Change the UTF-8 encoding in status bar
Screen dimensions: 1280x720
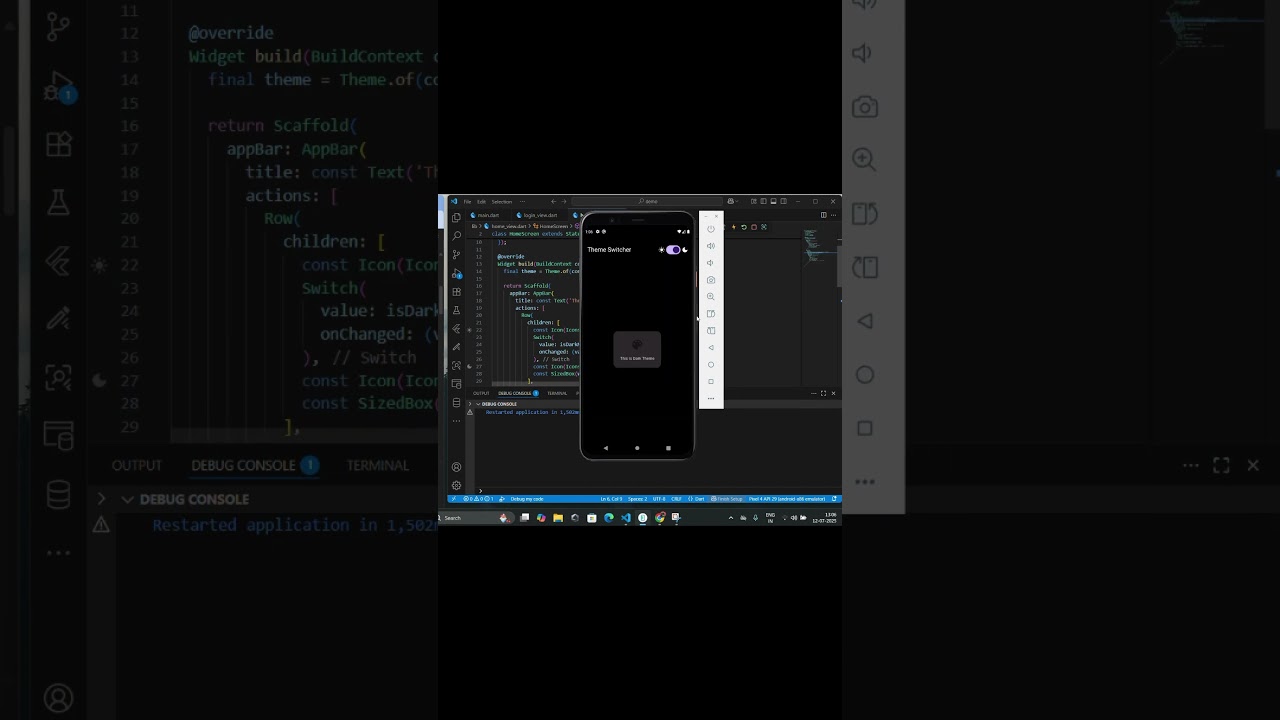(659, 499)
